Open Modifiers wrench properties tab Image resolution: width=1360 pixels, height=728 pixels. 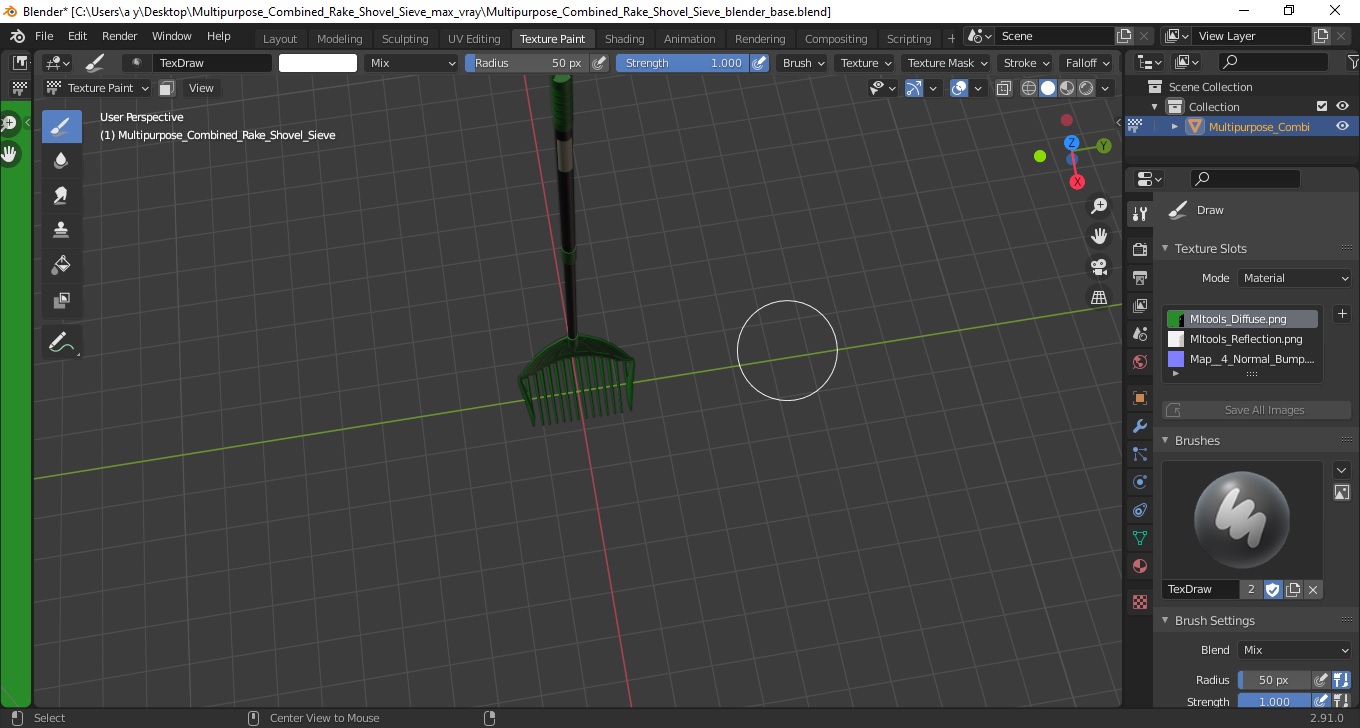1139,426
